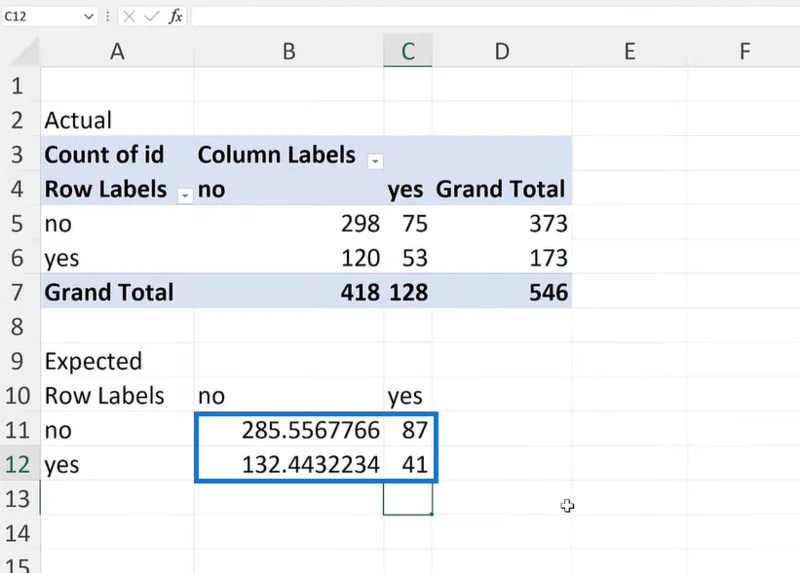Click the Select All corner triangle

(x=24, y=51)
